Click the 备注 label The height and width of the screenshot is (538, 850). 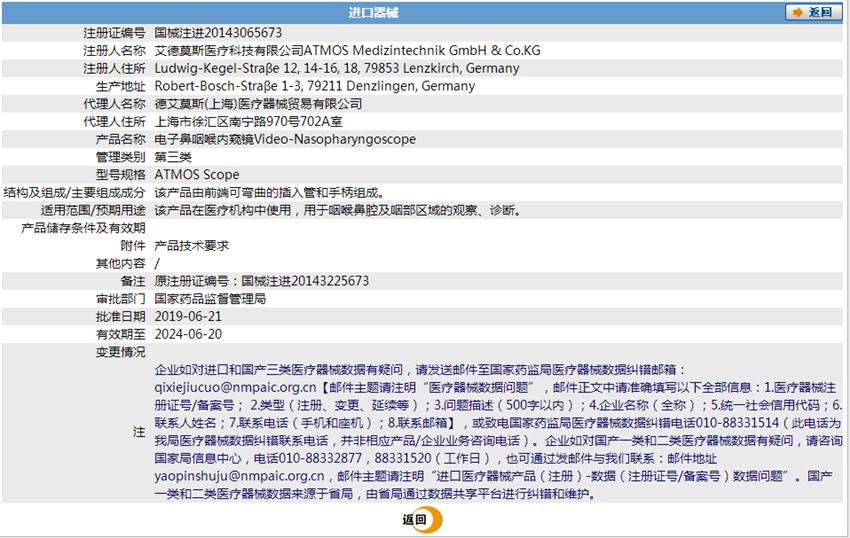133,281
